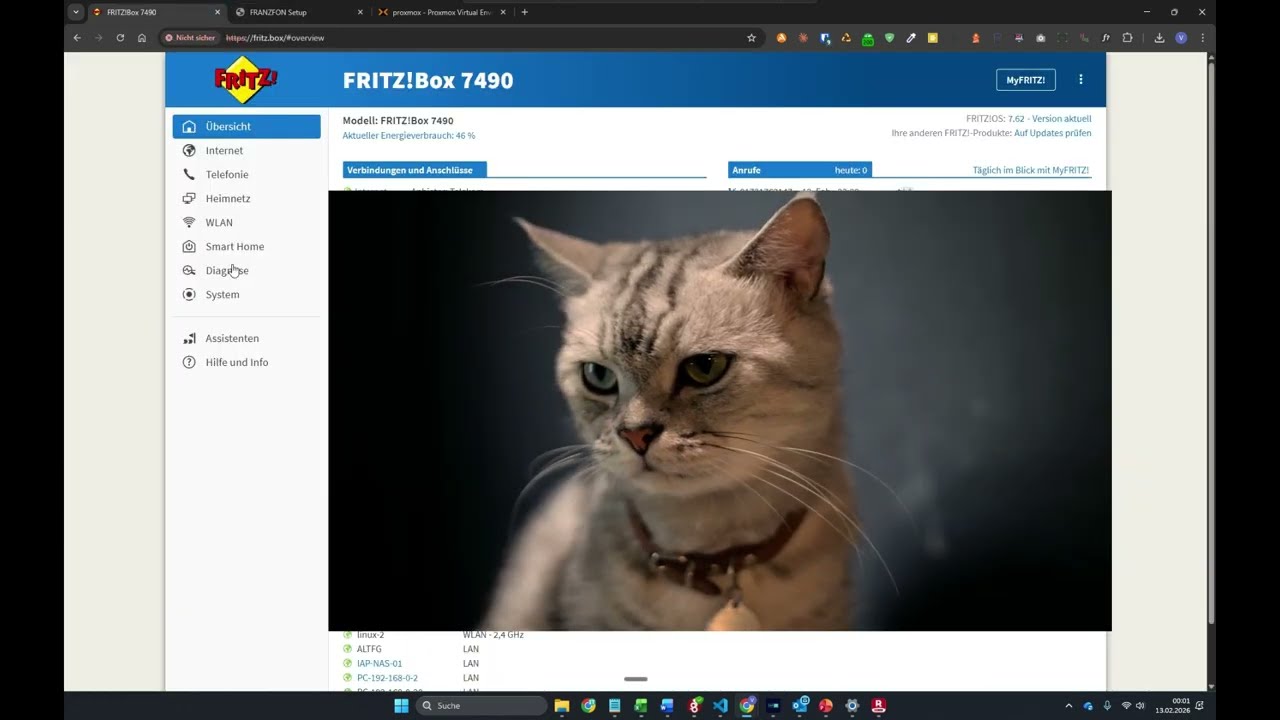Screen dimensions: 1280x720
Task: Close the FRANZFON Setup tab
Action: [x=360, y=12]
